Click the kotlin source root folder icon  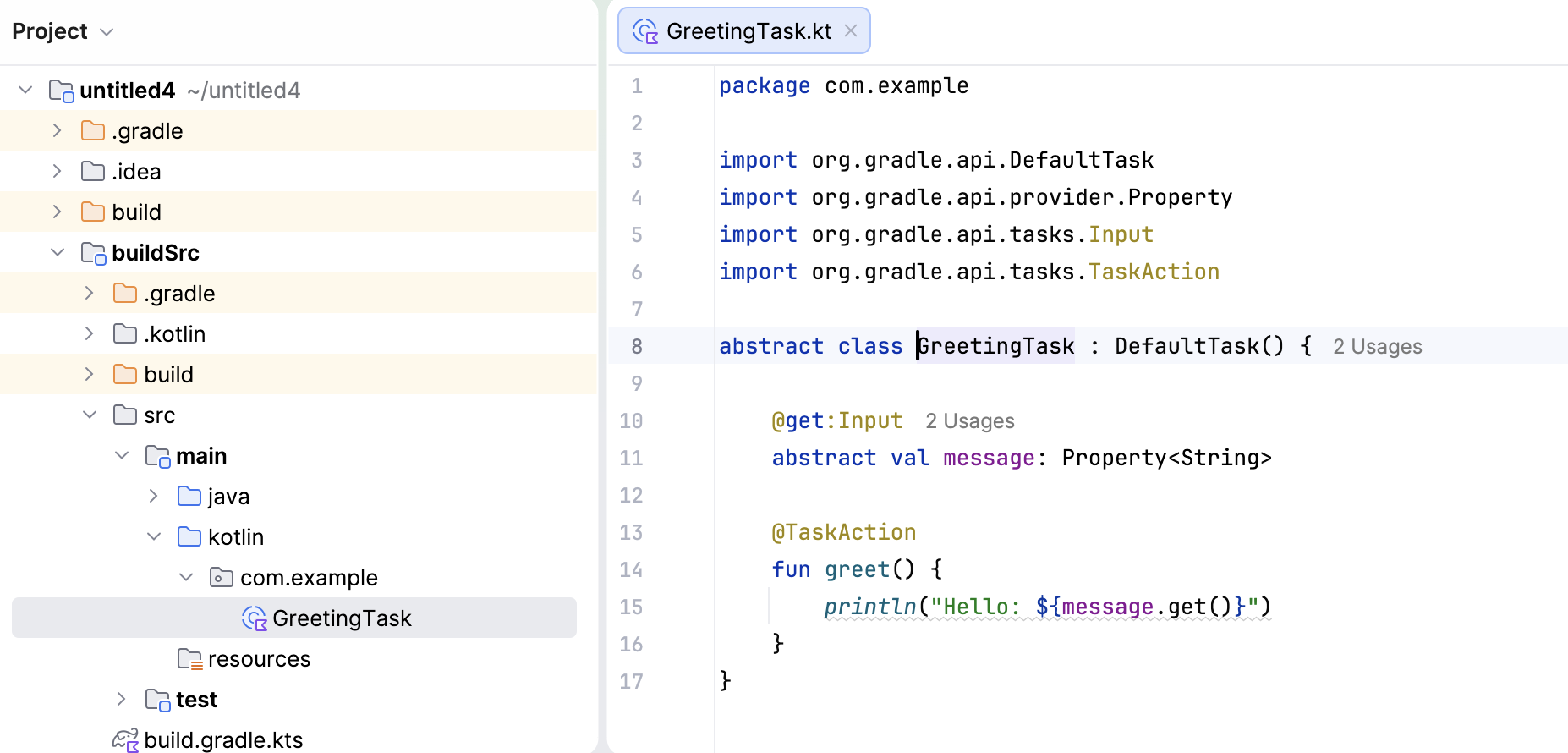point(189,536)
